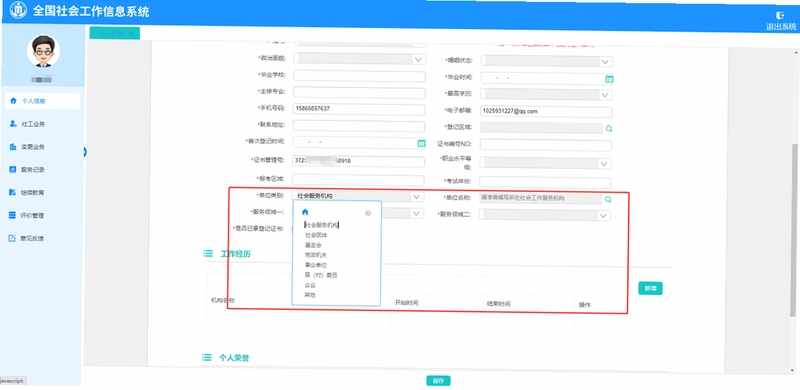Click the person icon beside 社工业务
This screenshot has width=800, height=390.
(13, 124)
